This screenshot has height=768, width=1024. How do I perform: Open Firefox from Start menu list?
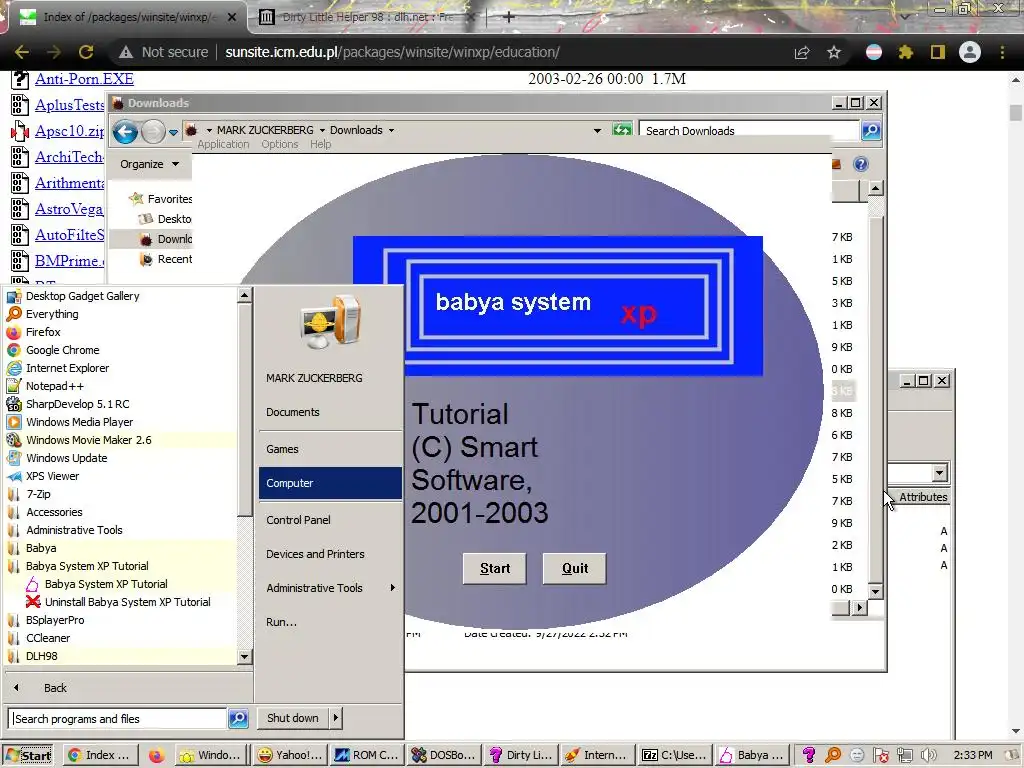(x=42, y=332)
